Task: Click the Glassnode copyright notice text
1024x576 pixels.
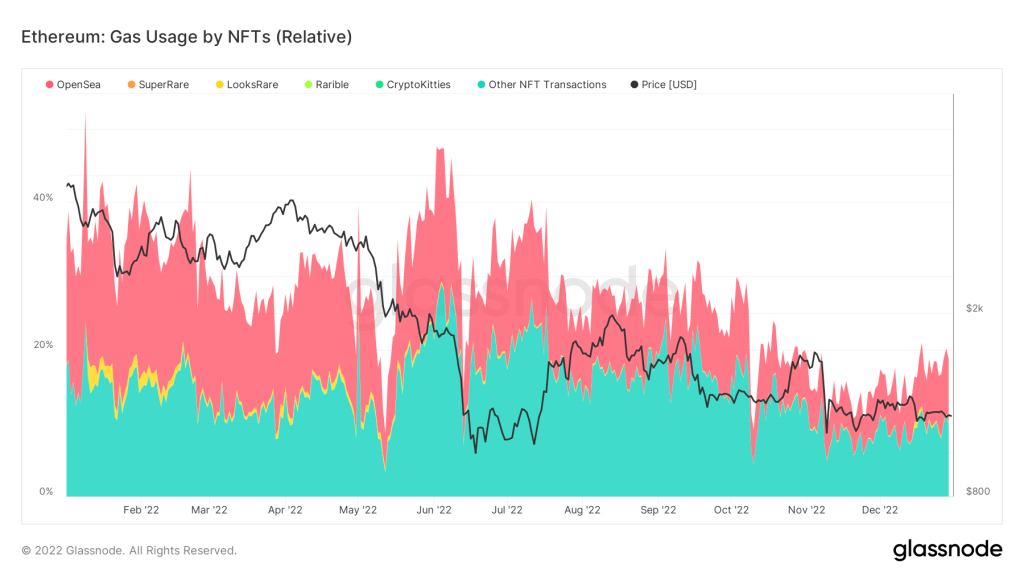Action: (x=129, y=550)
